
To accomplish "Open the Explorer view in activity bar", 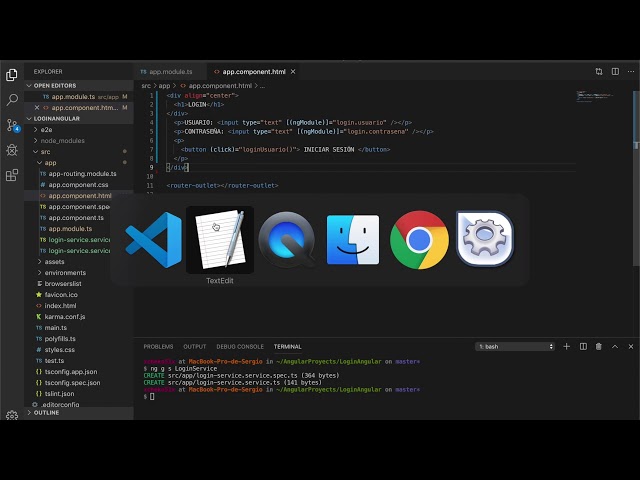I will [x=12, y=75].
